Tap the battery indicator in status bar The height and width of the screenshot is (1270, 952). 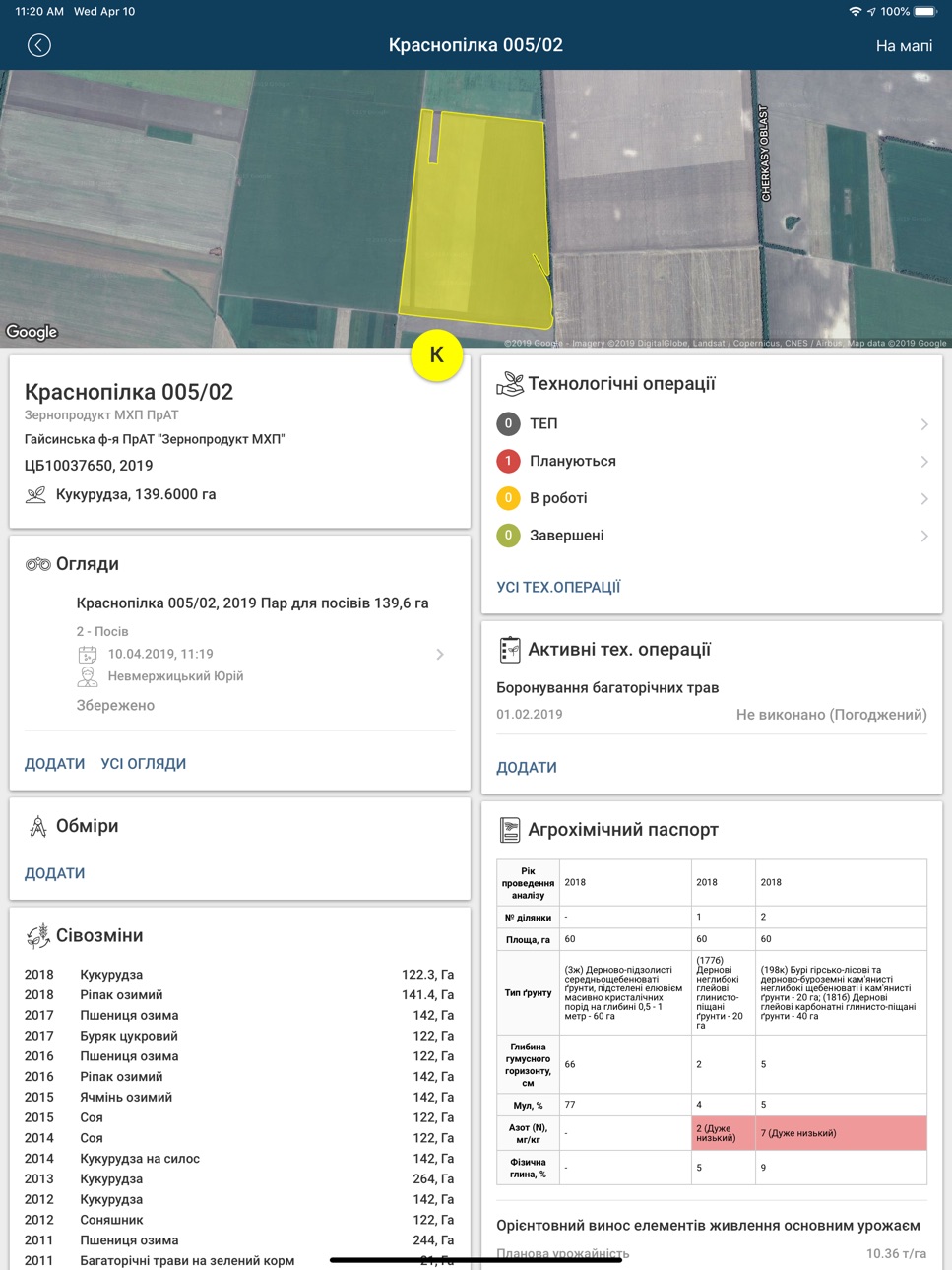coord(925,12)
